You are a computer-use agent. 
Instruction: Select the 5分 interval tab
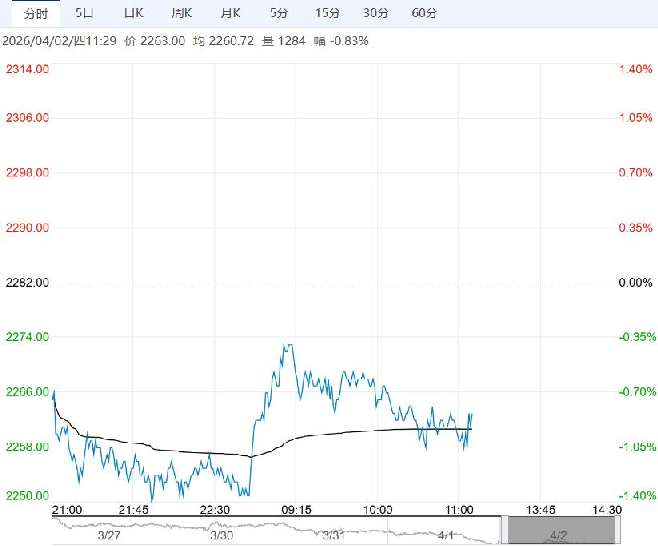pos(278,13)
